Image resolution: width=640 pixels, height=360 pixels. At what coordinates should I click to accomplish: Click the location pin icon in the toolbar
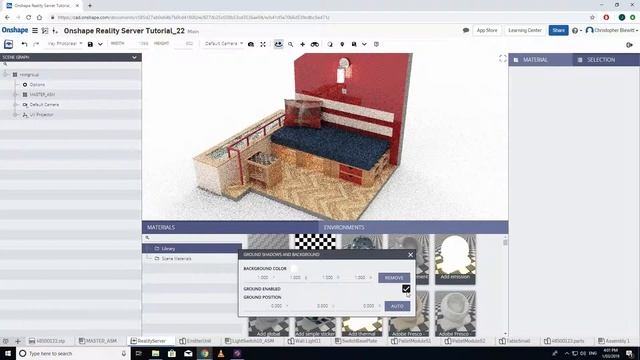(342, 44)
